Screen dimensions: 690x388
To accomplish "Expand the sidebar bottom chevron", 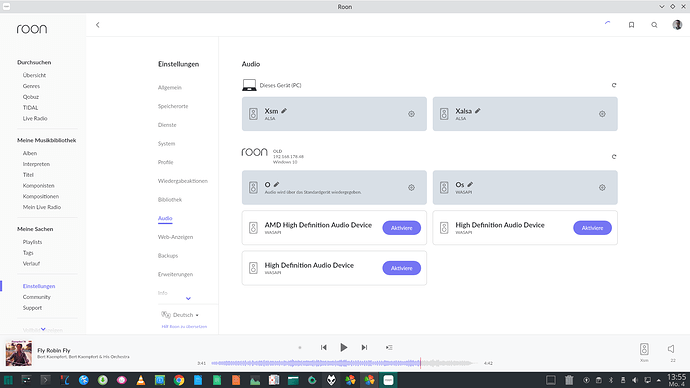I will 43,329.
